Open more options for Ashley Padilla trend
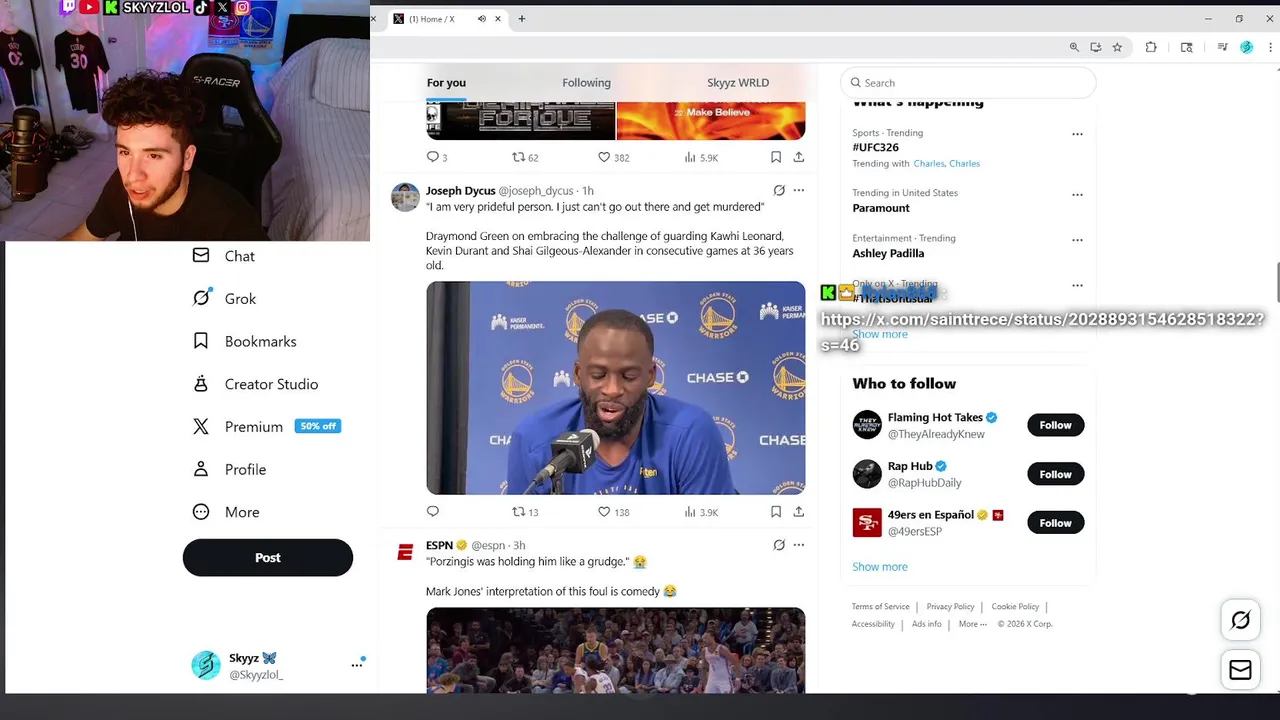 coord(1077,240)
